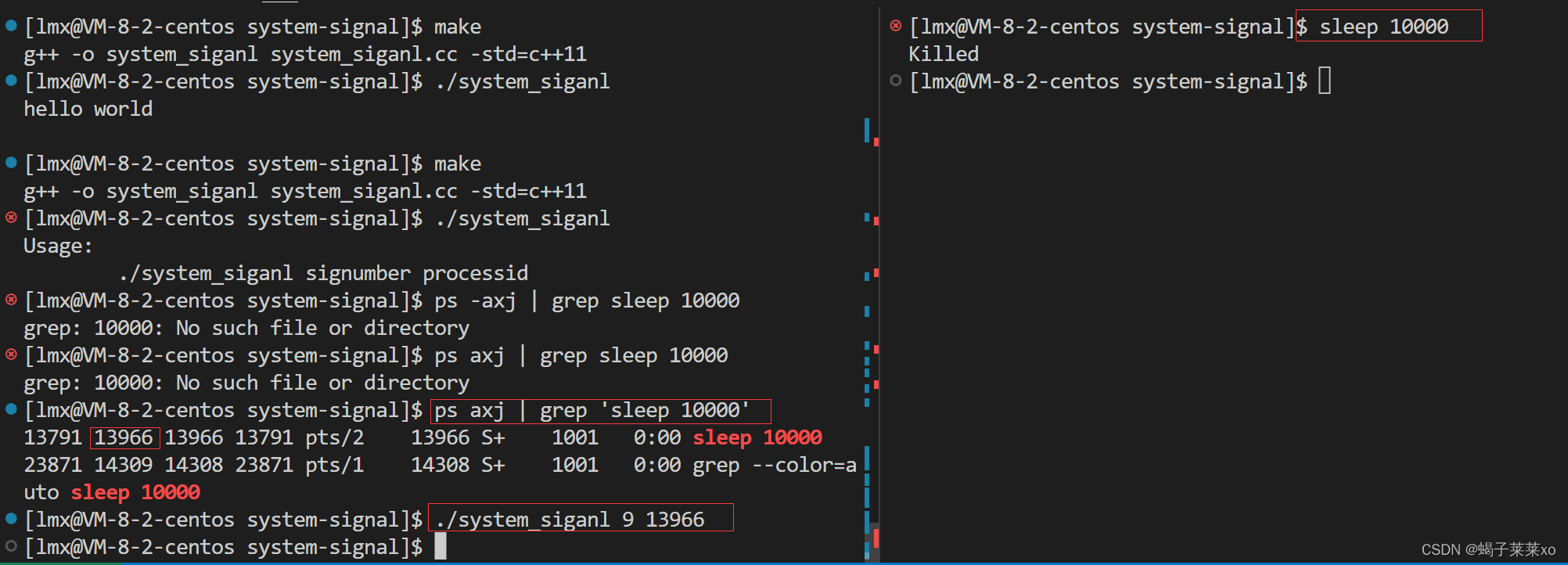1568x565 pixels.
Task: Click red highlighted 'sleep 10000' in pts/2 row
Action: coord(757,437)
